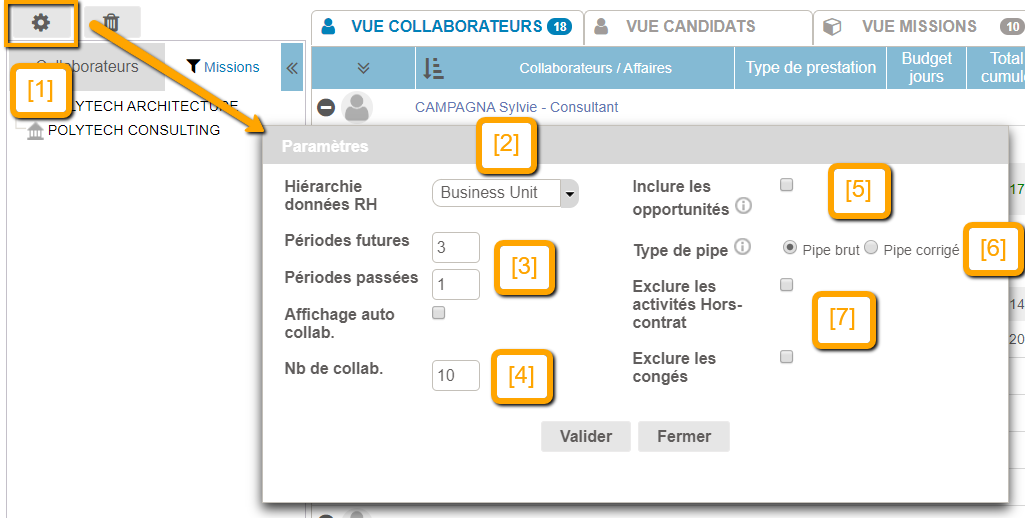Screen dimensions: 1025x518
Task: Click the Valider button
Action: (585, 437)
